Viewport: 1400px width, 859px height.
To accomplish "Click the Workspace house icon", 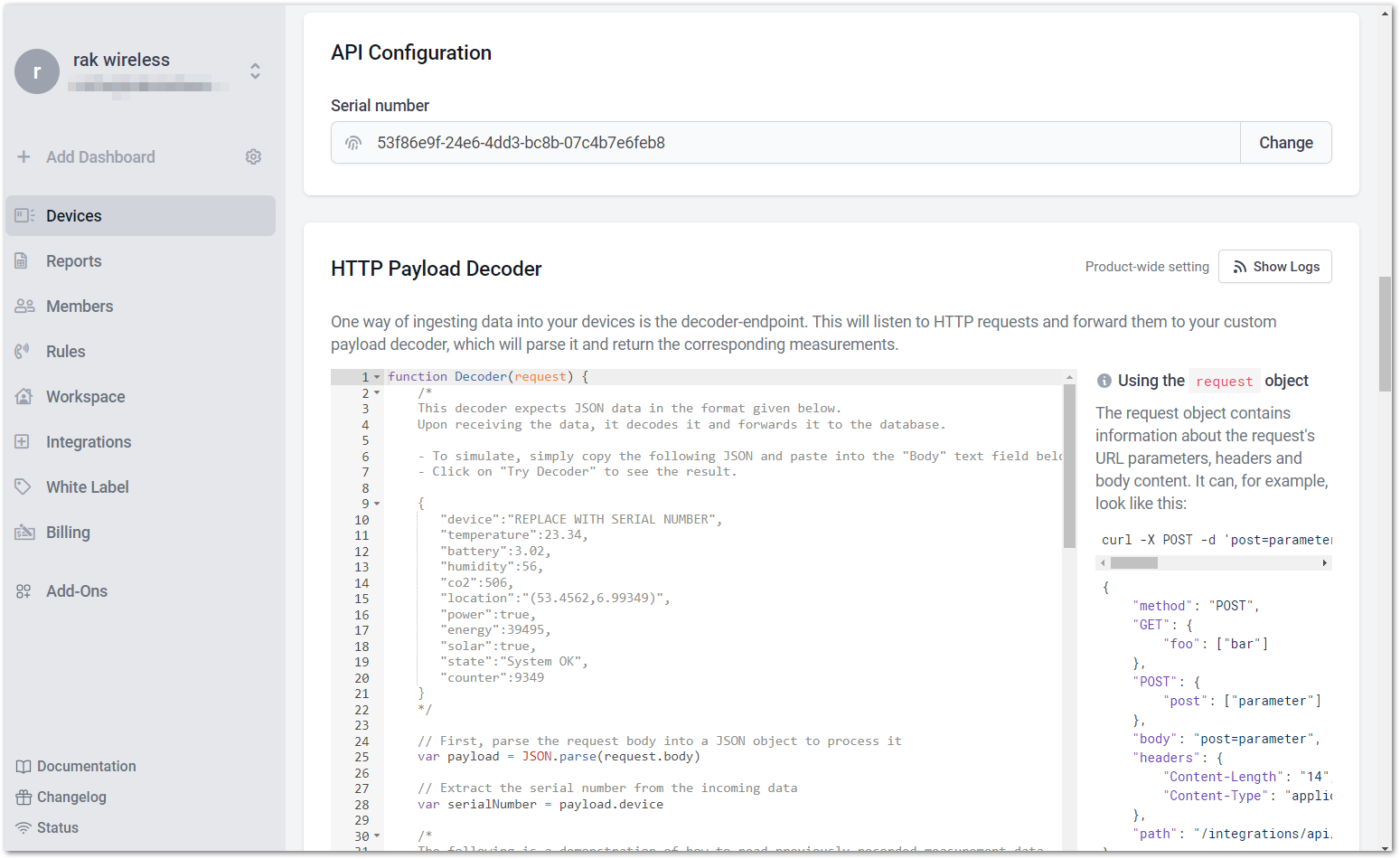I will pos(23,396).
